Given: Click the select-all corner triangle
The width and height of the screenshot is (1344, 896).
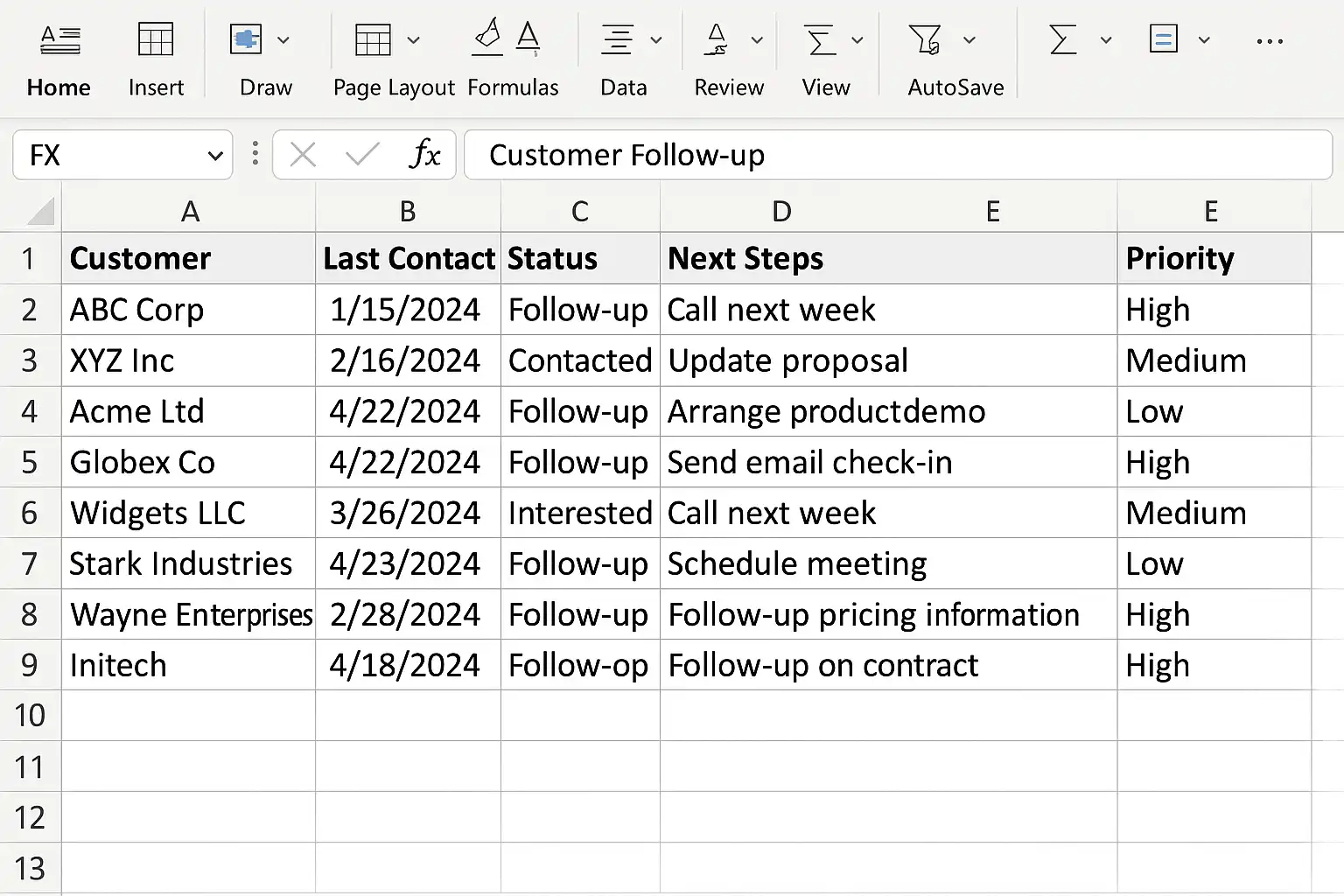Looking at the screenshot, I should [39, 211].
